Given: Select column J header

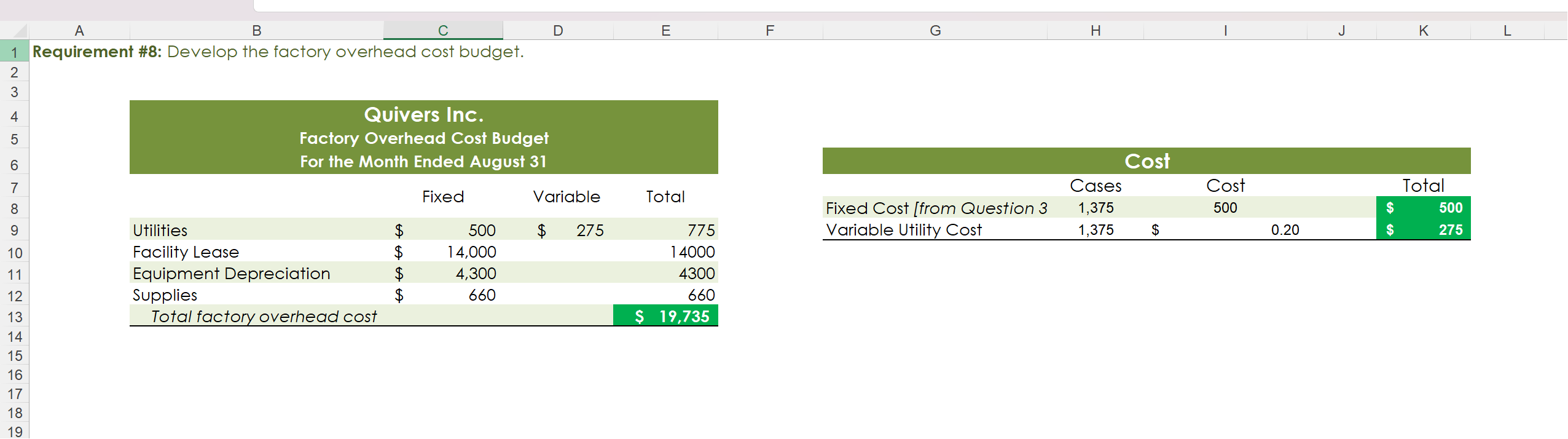Looking at the screenshot, I should [1342, 31].
